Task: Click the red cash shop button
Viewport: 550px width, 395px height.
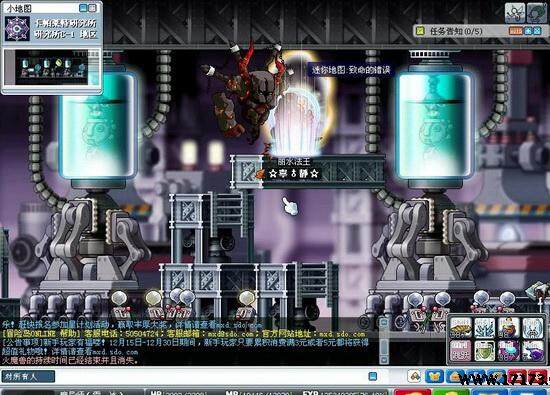Action: pyautogui.click(x=412, y=392)
